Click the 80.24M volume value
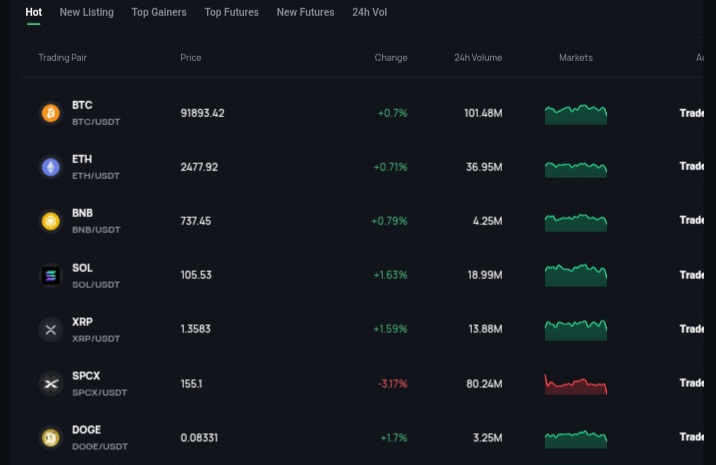 click(x=484, y=384)
